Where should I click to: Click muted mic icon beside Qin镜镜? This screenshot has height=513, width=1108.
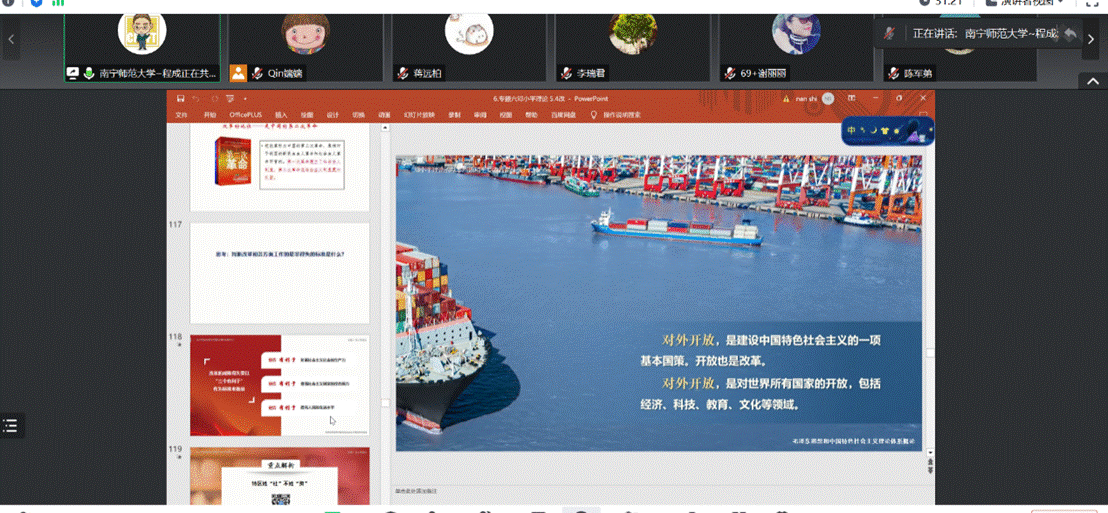[258, 73]
